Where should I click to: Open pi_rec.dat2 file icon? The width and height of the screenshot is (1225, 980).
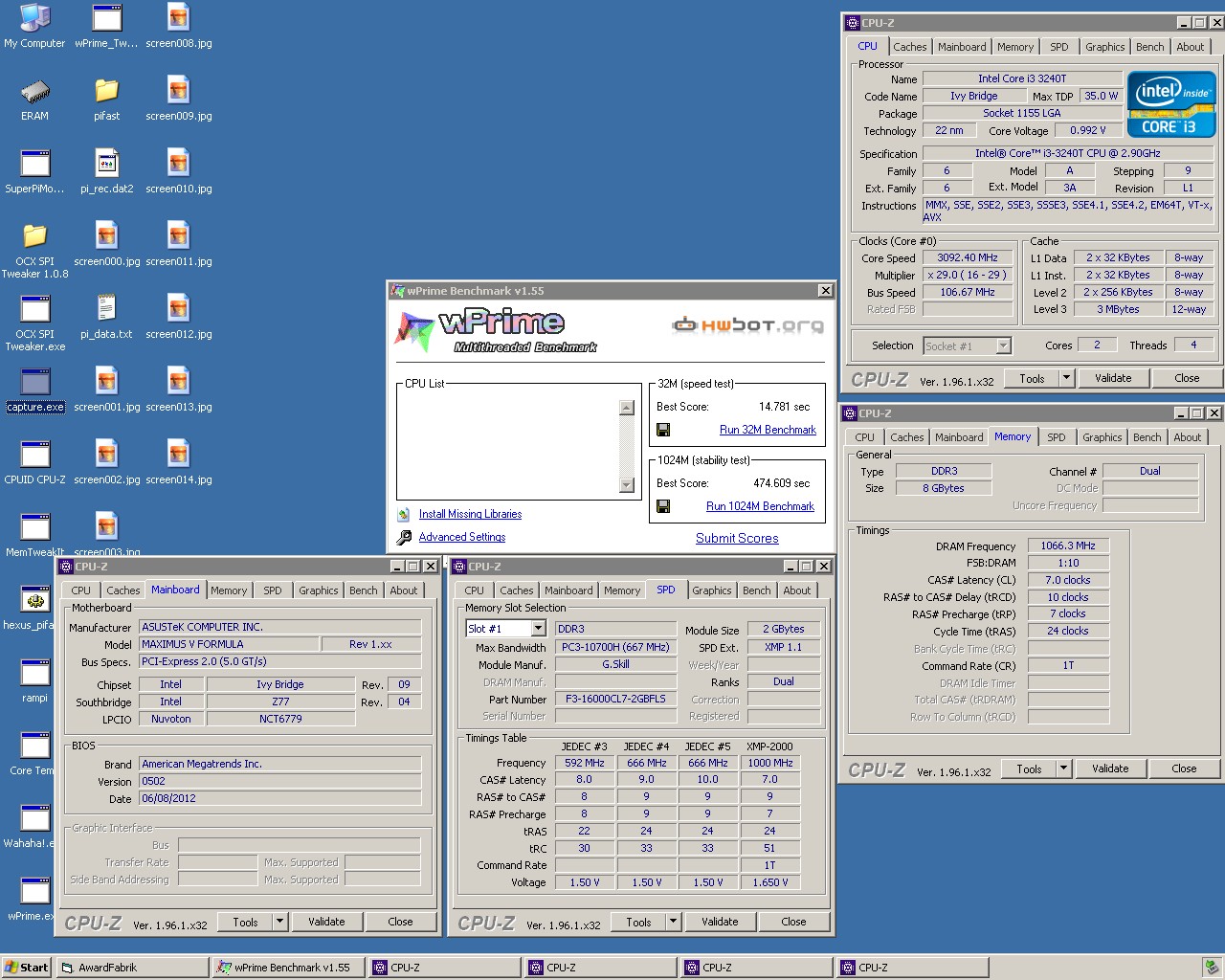(106, 172)
